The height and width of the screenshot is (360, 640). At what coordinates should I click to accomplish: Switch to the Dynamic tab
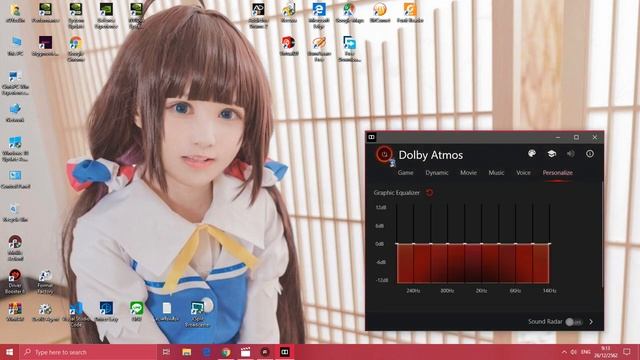point(437,173)
